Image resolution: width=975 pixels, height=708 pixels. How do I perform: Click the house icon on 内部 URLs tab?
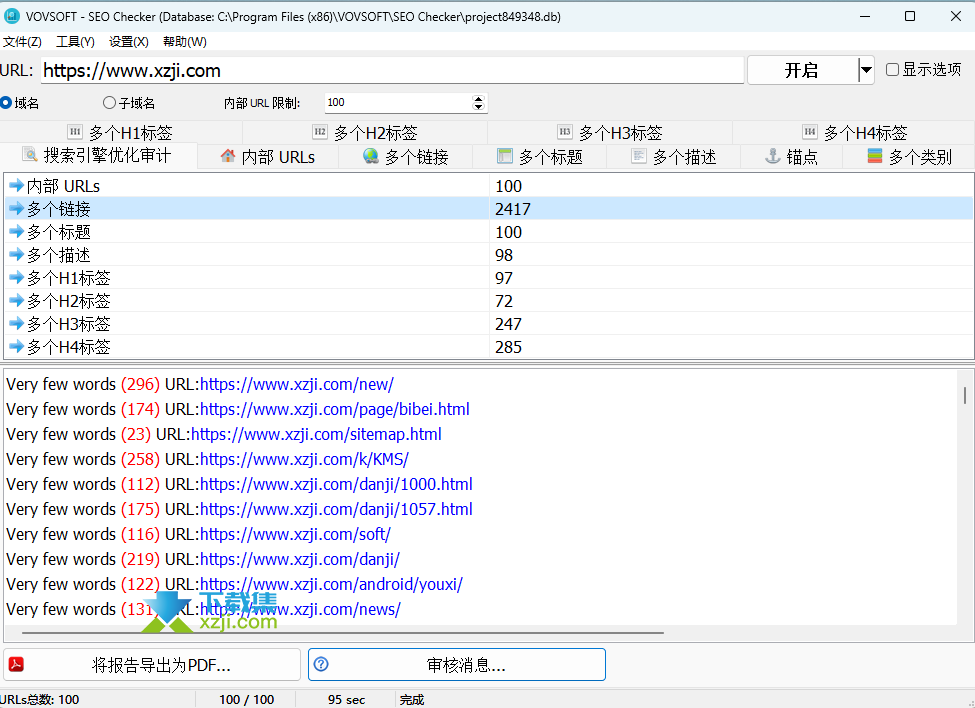228,156
